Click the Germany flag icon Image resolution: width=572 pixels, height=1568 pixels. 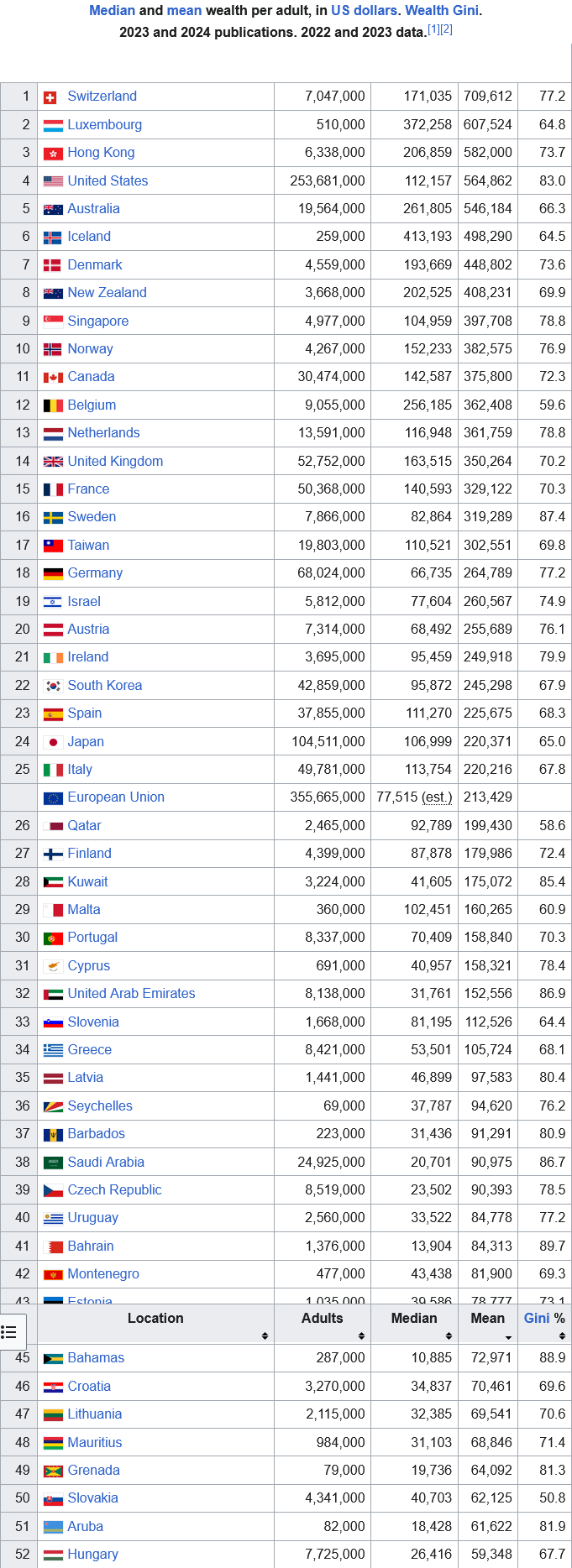click(53, 573)
